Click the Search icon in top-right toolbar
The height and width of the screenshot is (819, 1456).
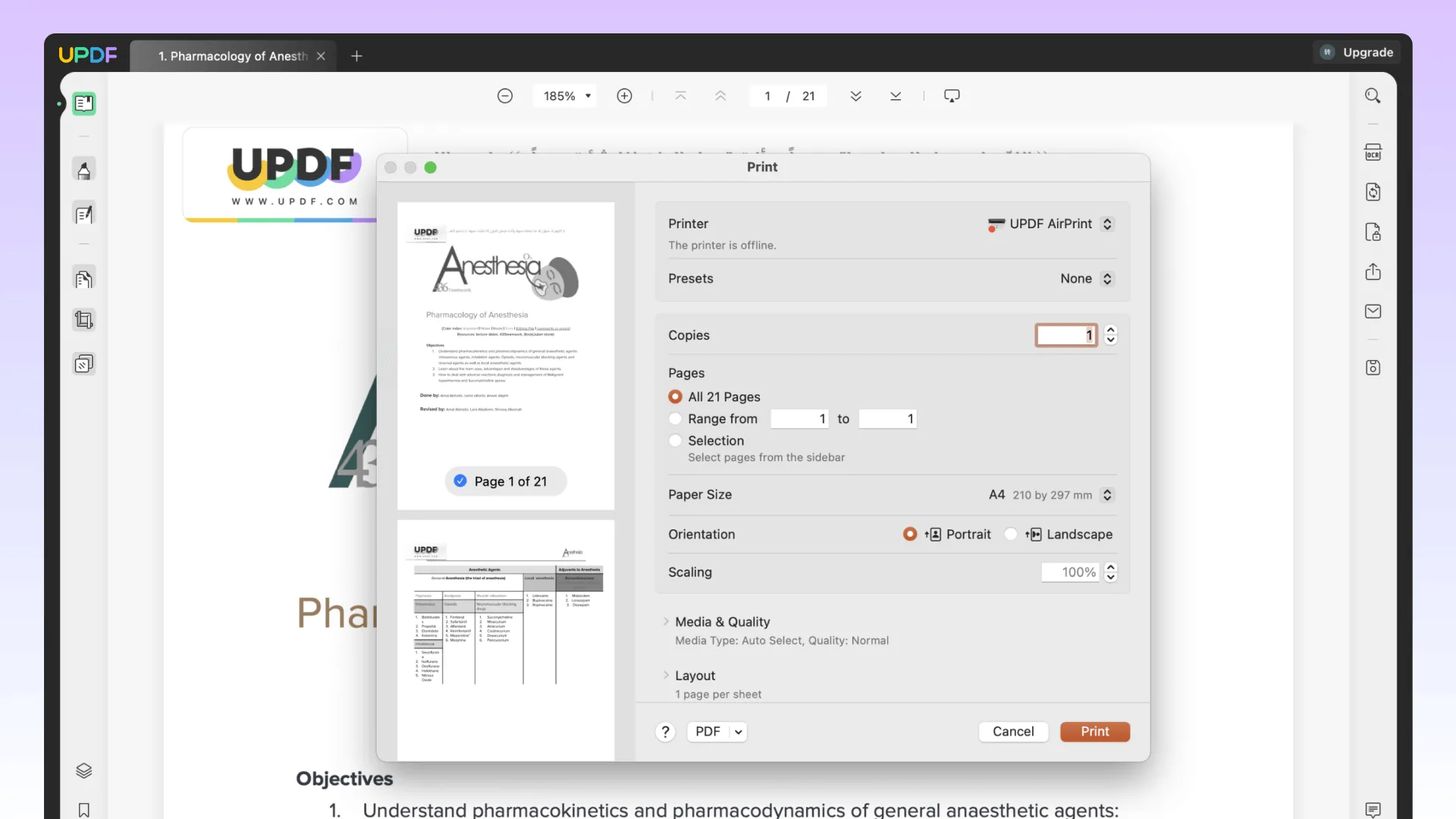1373,96
